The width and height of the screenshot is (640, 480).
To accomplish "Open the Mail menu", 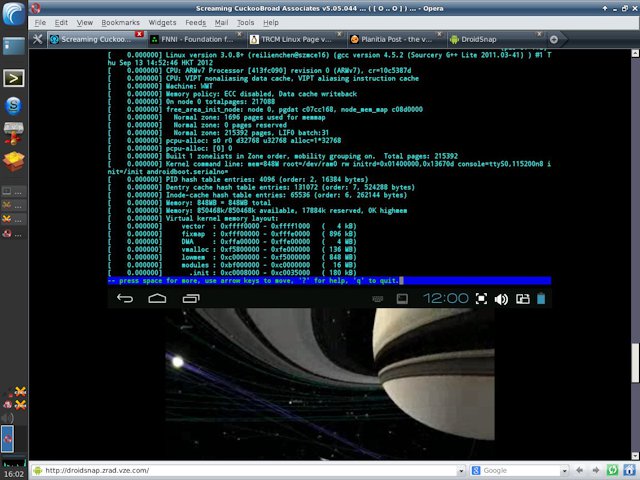I will 221,23.
